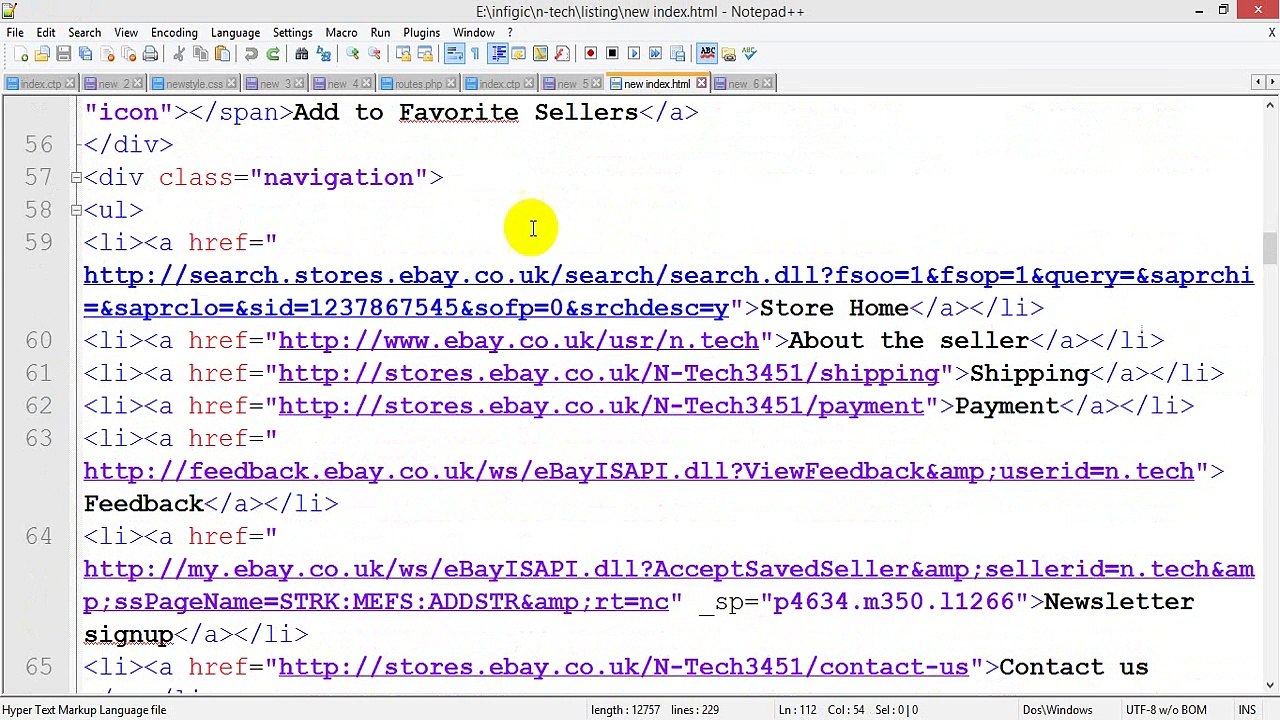This screenshot has width=1280, height=720.
Task: Open the Edit menu
Action: point(46,33)
